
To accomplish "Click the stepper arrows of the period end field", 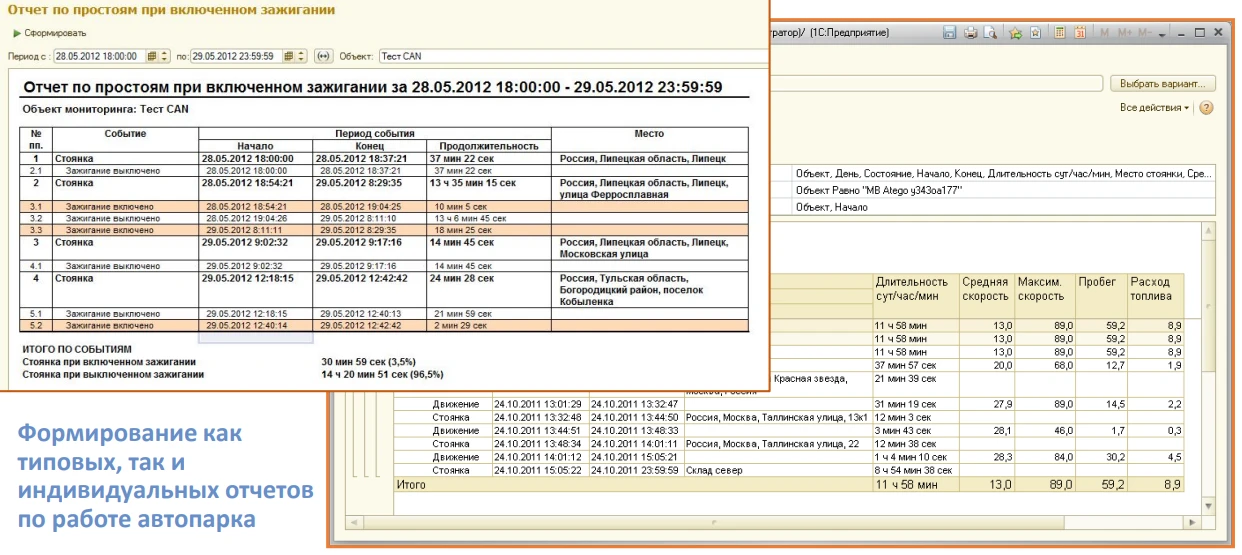I will [x=301, y=57].
